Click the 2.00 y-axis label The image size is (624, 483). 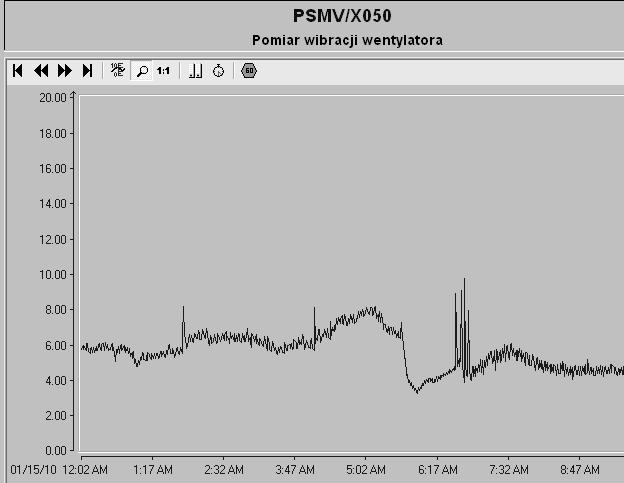click(x=56, y=415)
